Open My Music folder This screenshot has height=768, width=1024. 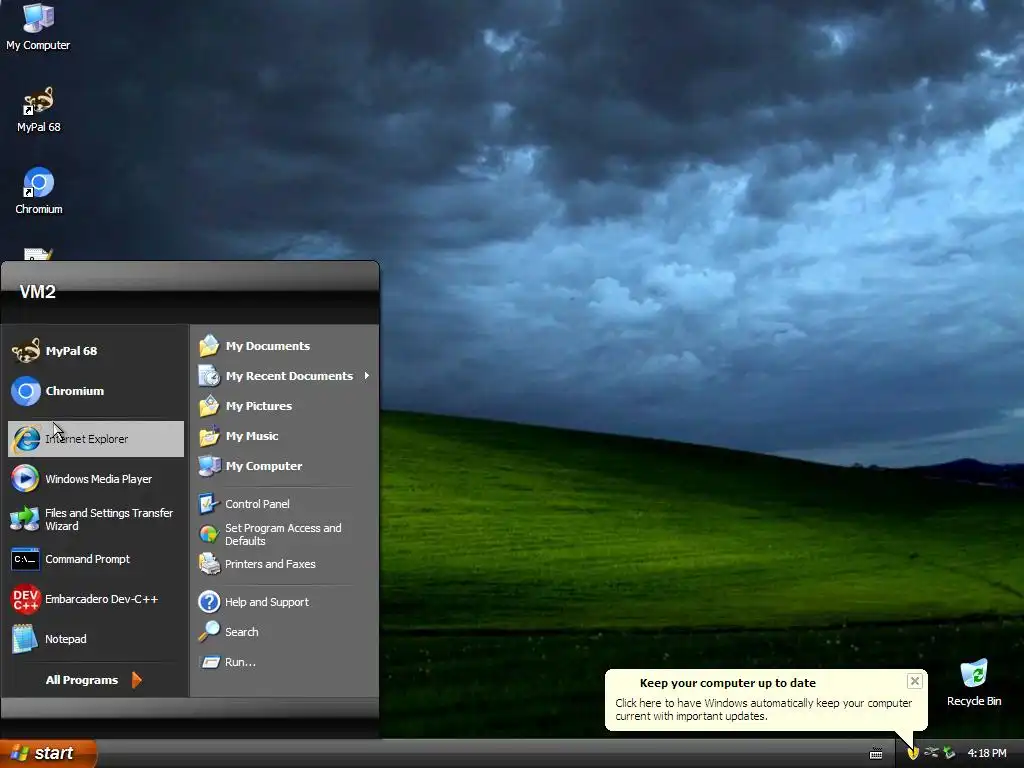pos(284,436)
